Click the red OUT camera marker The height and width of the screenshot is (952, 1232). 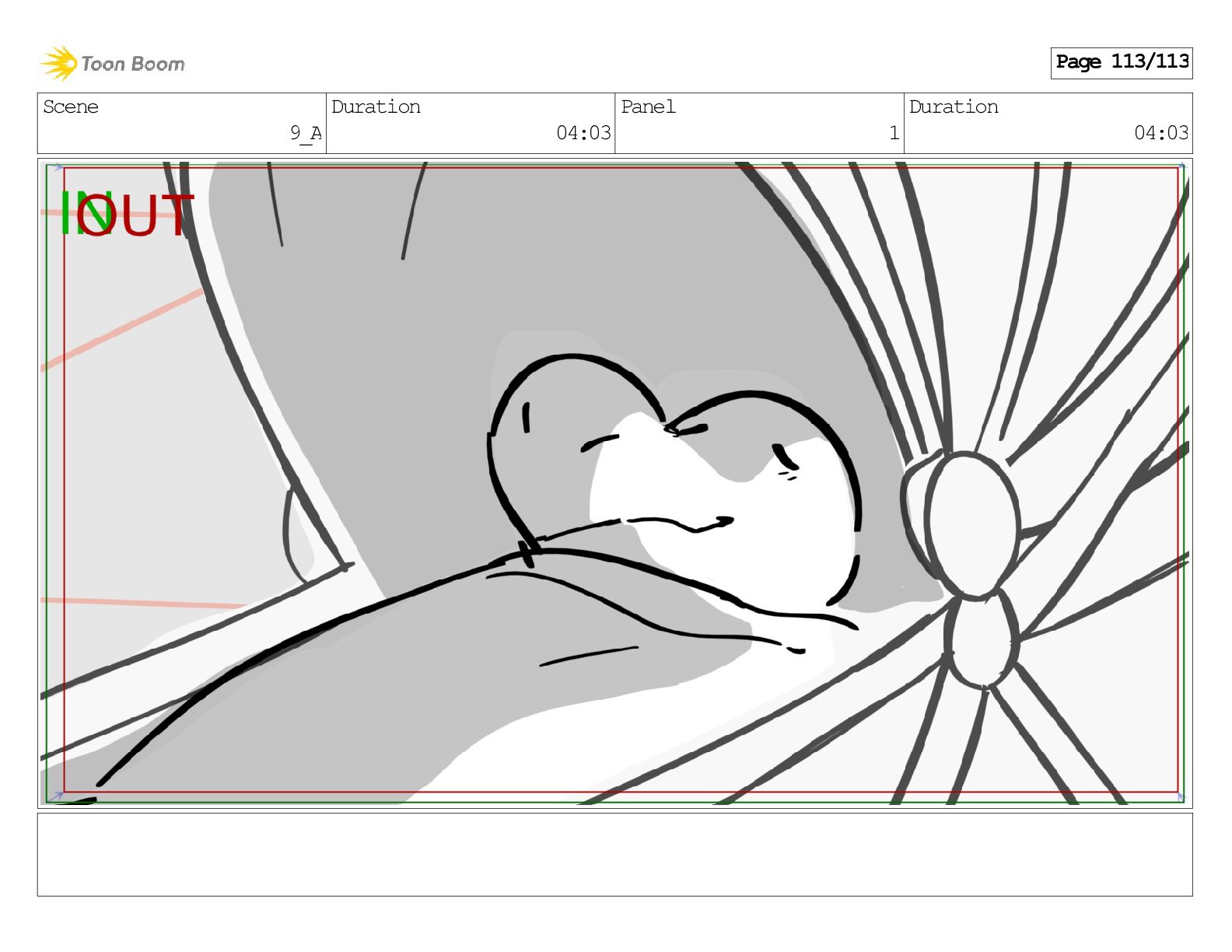pos(135,215)
